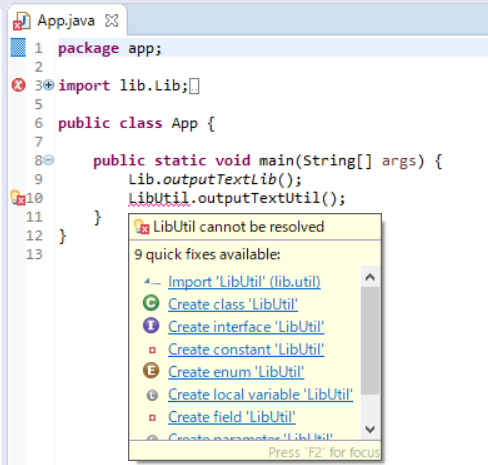Viewport: 488px width, 465px height.
Task: Close the App.java tab
Action: [111, 21]
